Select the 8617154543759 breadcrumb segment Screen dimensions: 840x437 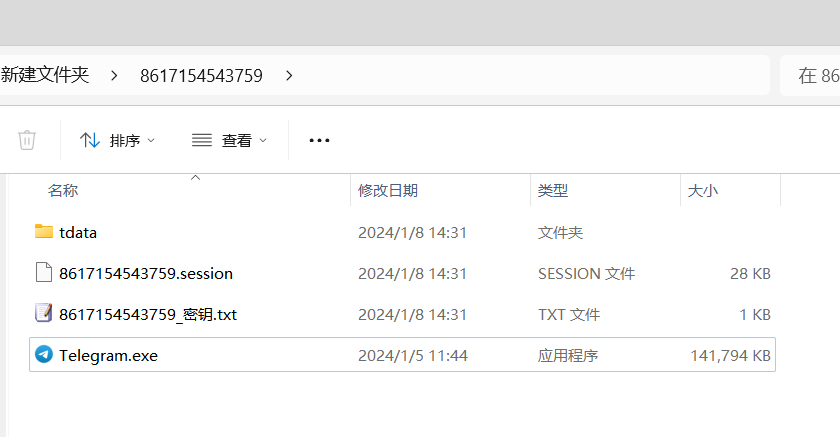pos(201,75)
